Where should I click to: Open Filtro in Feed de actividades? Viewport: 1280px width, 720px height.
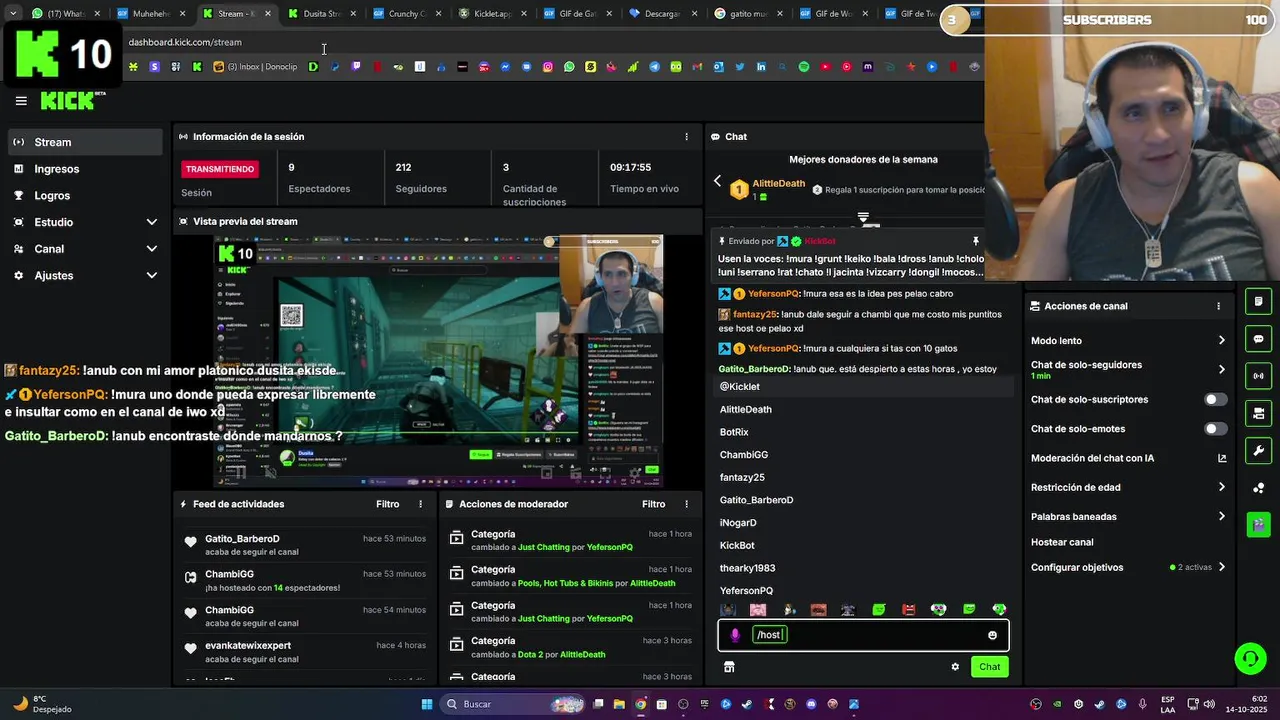(388, 504)
